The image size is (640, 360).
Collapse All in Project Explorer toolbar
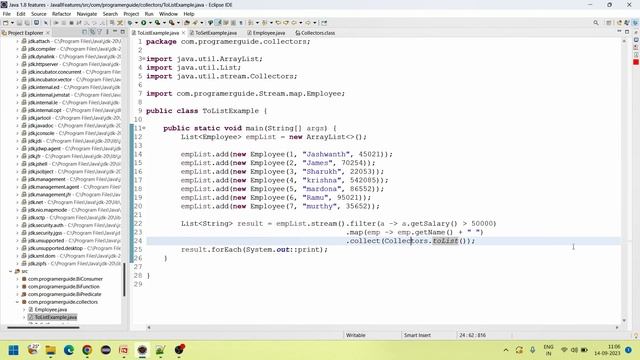tap(84, 32)
